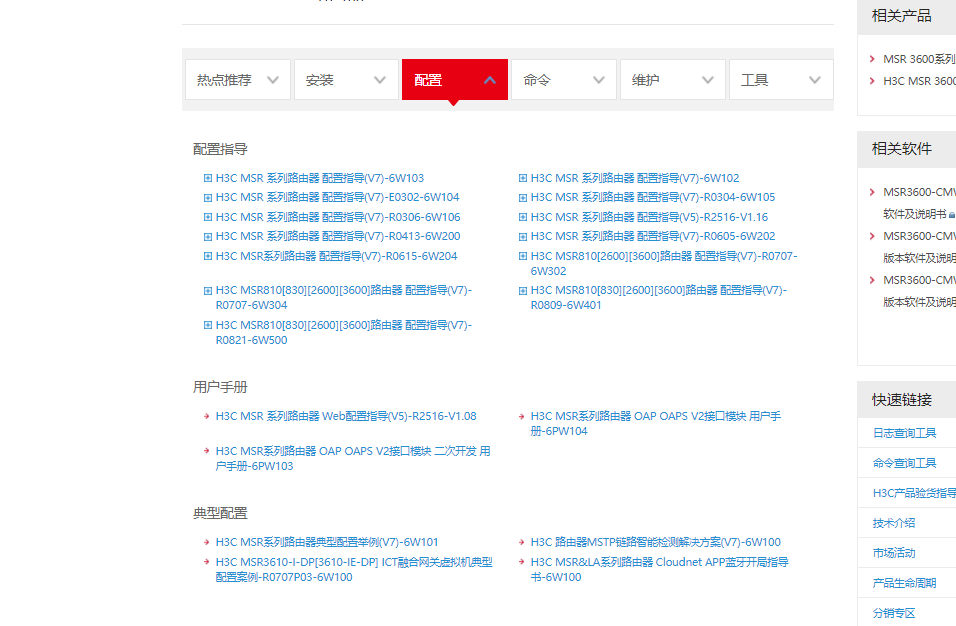Expand the plus icon beside R0821-6W500 guide

pyautogui.click(x=208, y=325)
